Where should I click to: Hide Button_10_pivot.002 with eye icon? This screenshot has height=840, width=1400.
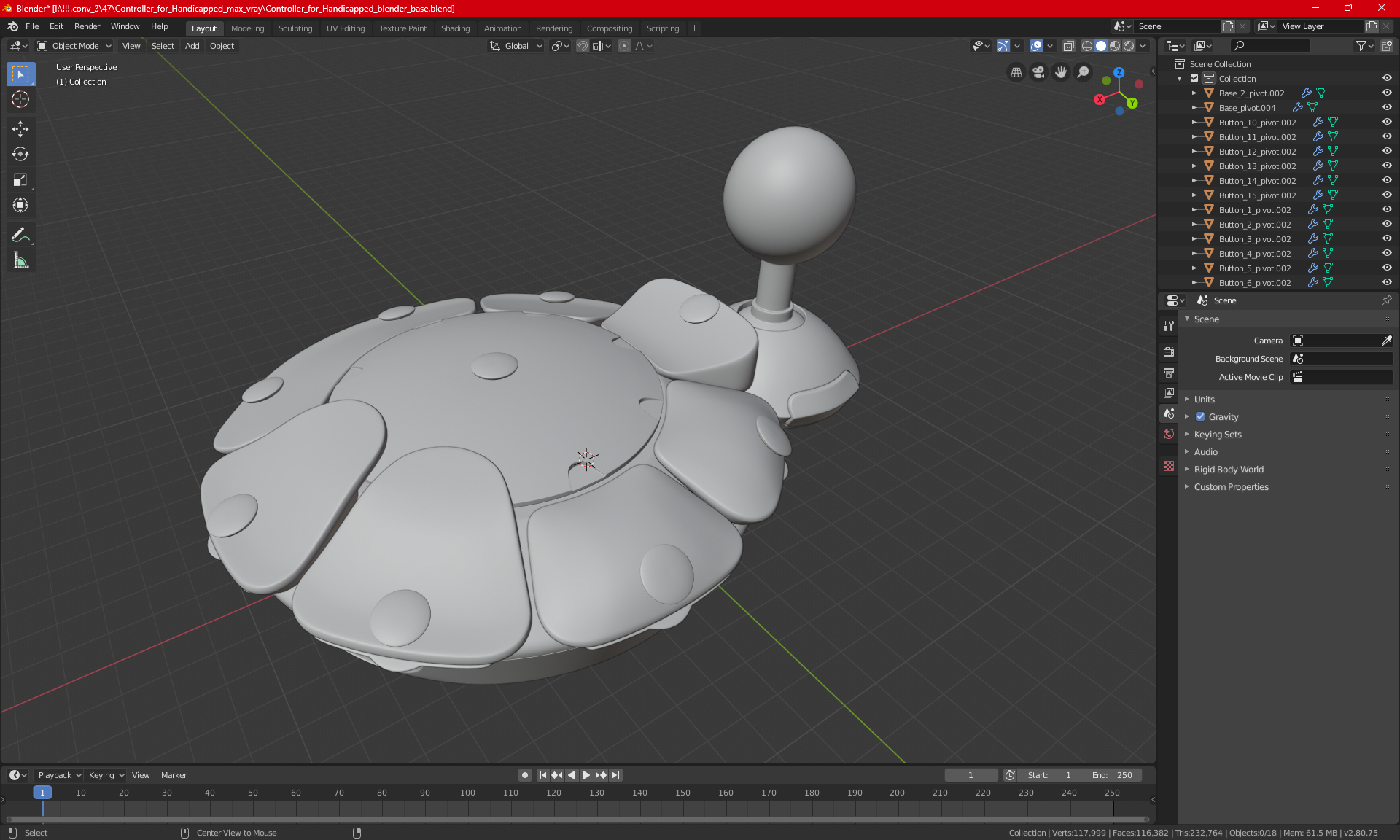(1387, 122)
